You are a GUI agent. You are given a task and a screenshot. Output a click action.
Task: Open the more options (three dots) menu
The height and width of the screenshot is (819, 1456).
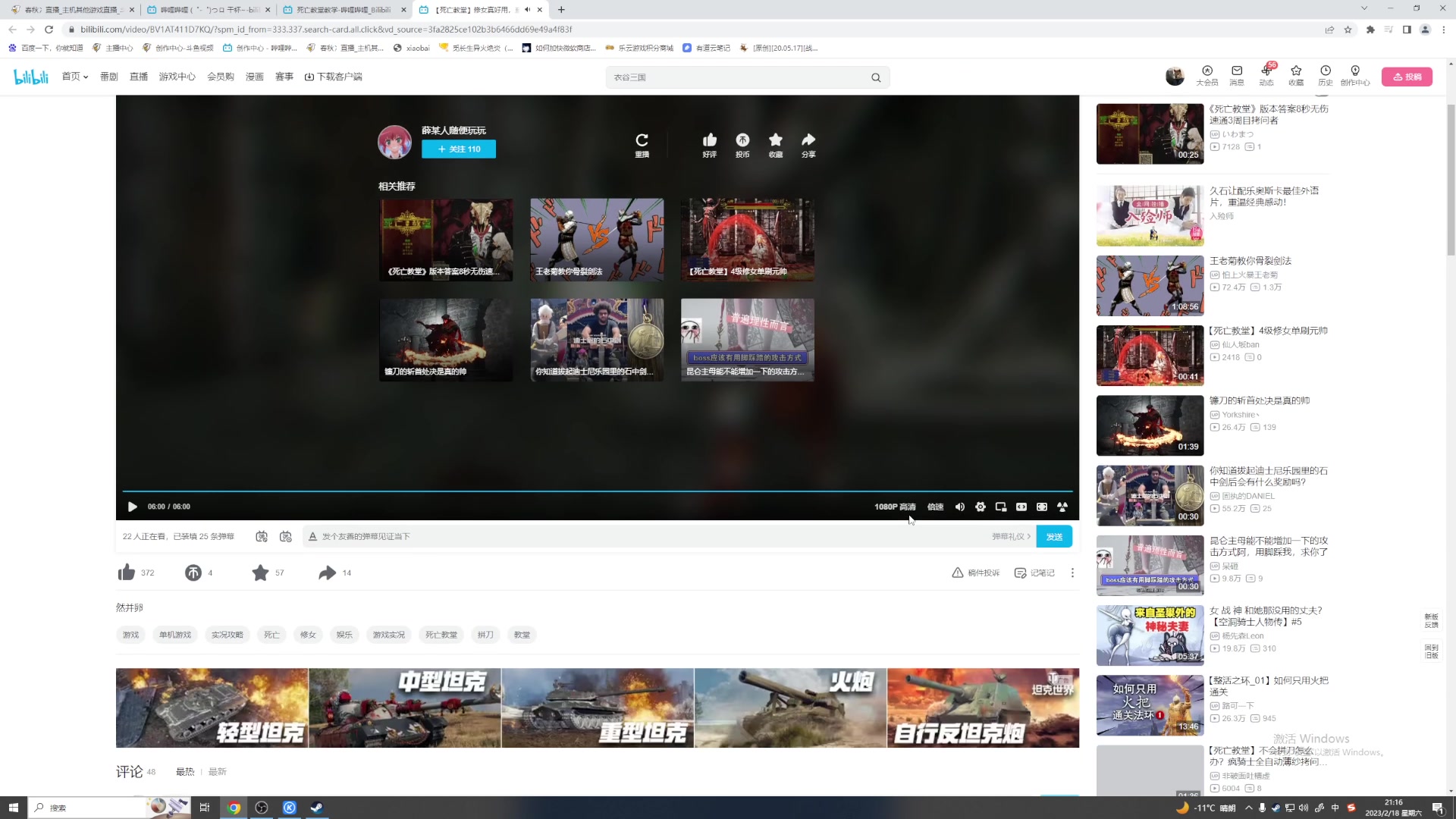[x=1072, y=573]
